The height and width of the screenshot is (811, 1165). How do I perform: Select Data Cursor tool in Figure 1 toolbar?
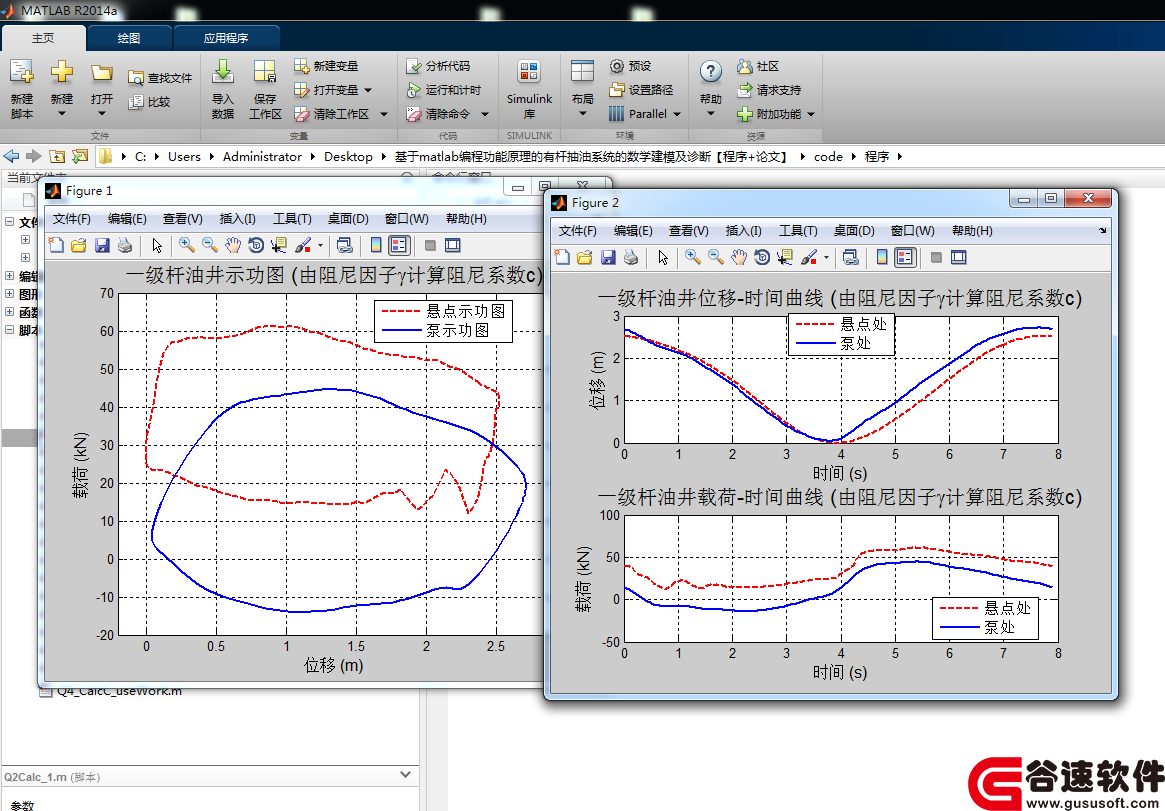tap(279, 245)
